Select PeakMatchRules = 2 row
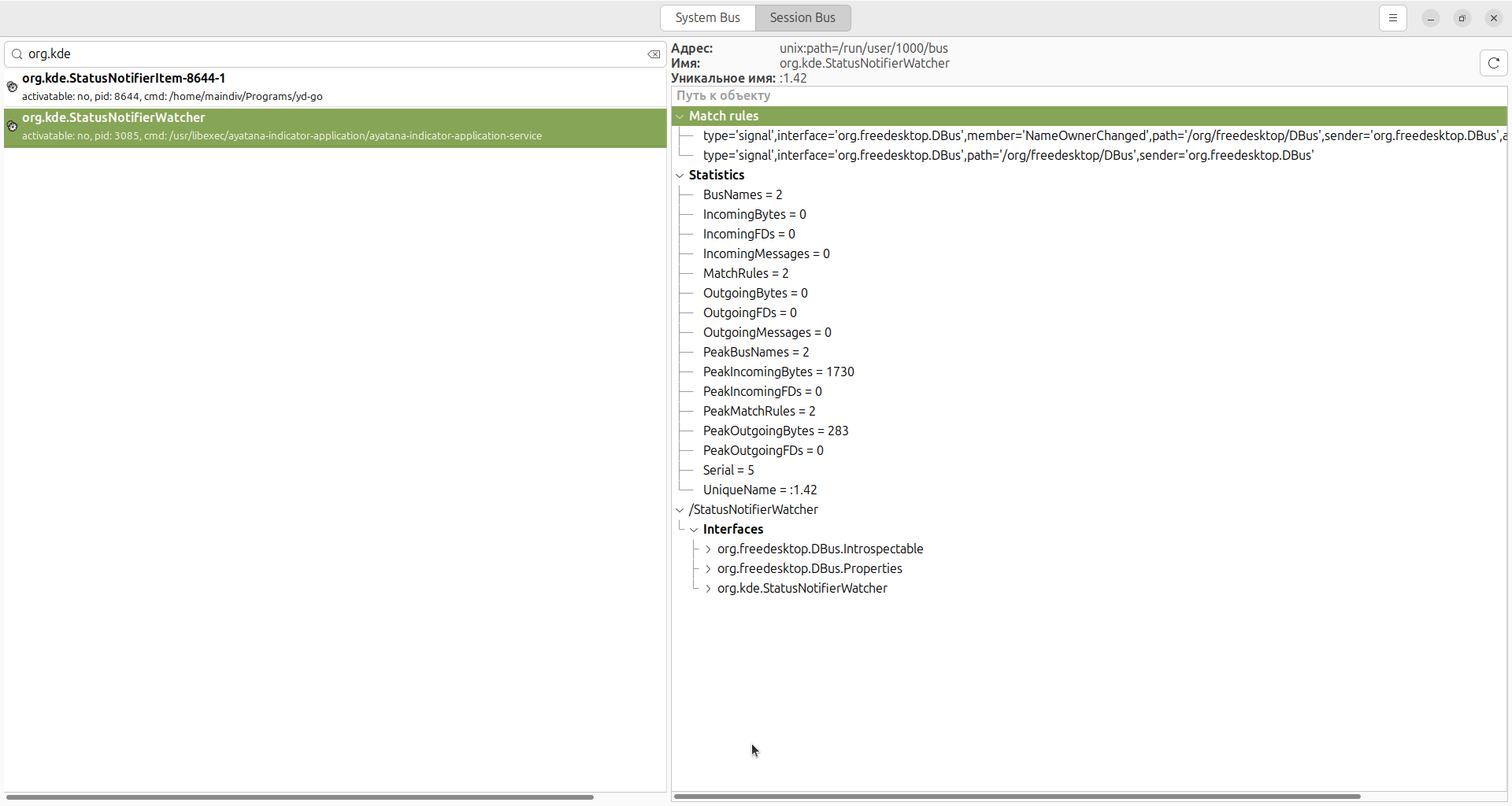Screen dimensions: 1512x806 (1089, 412)
